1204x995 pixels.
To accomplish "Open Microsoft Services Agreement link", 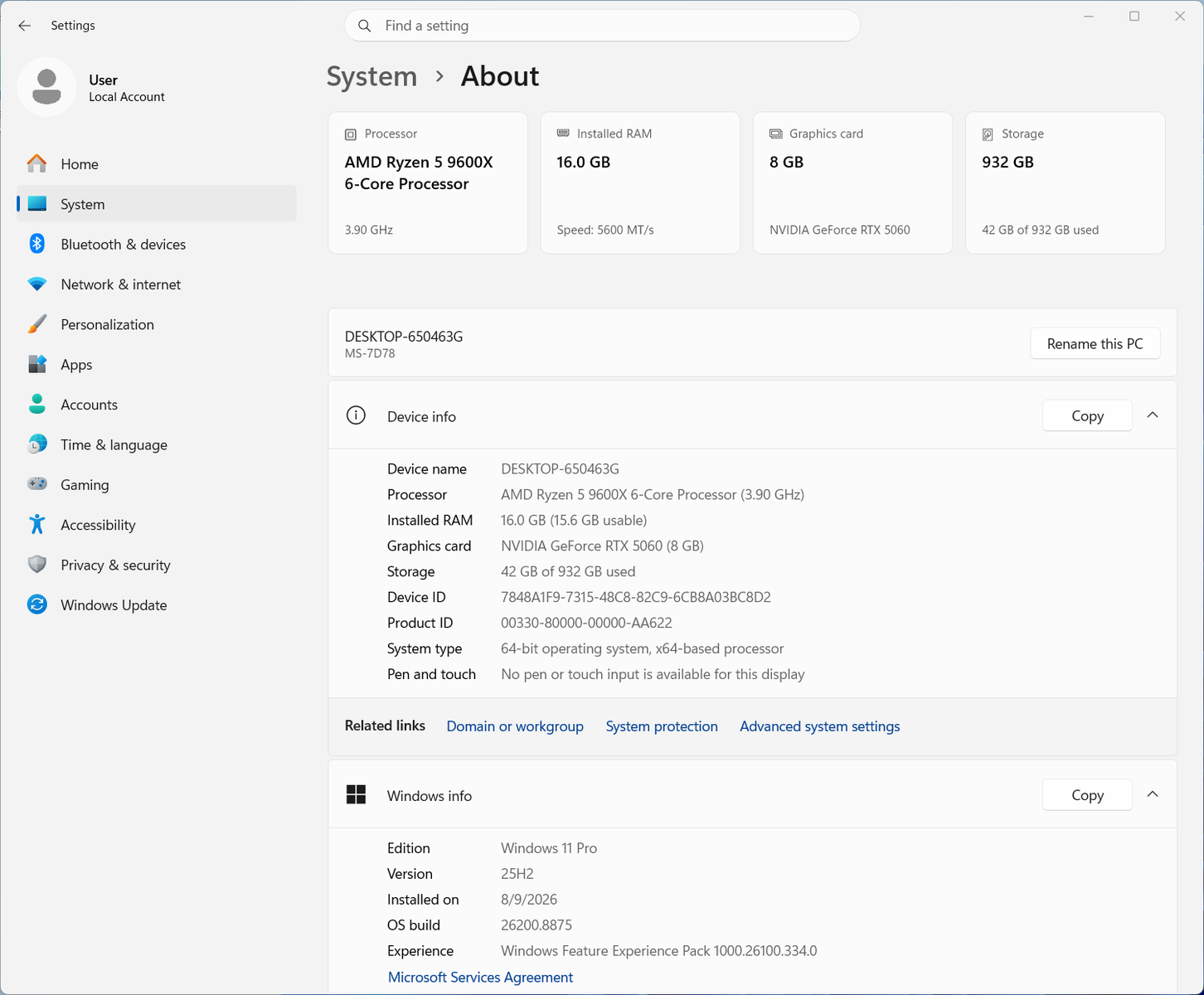I will coord(480,978).
